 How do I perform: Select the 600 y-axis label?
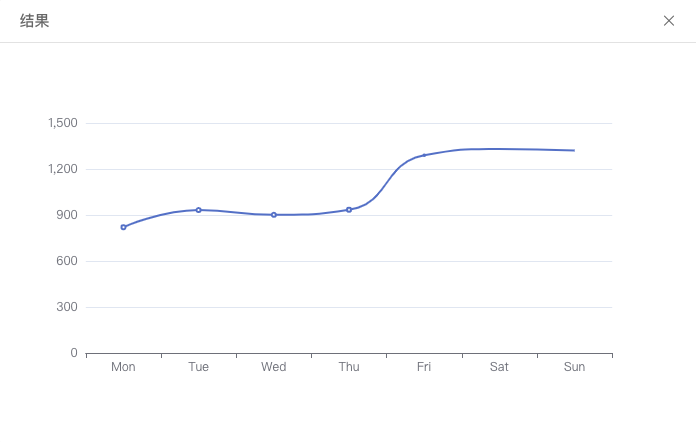67,261
